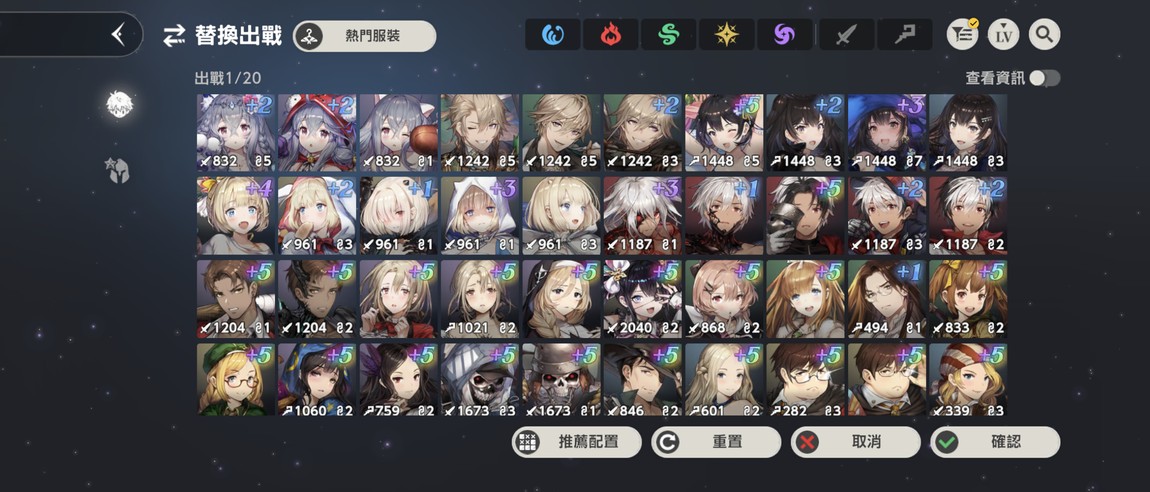The height and width of the screenshot is (492, 1150).
Task: Click the 確認 confirm button
Action: (995, 442)
